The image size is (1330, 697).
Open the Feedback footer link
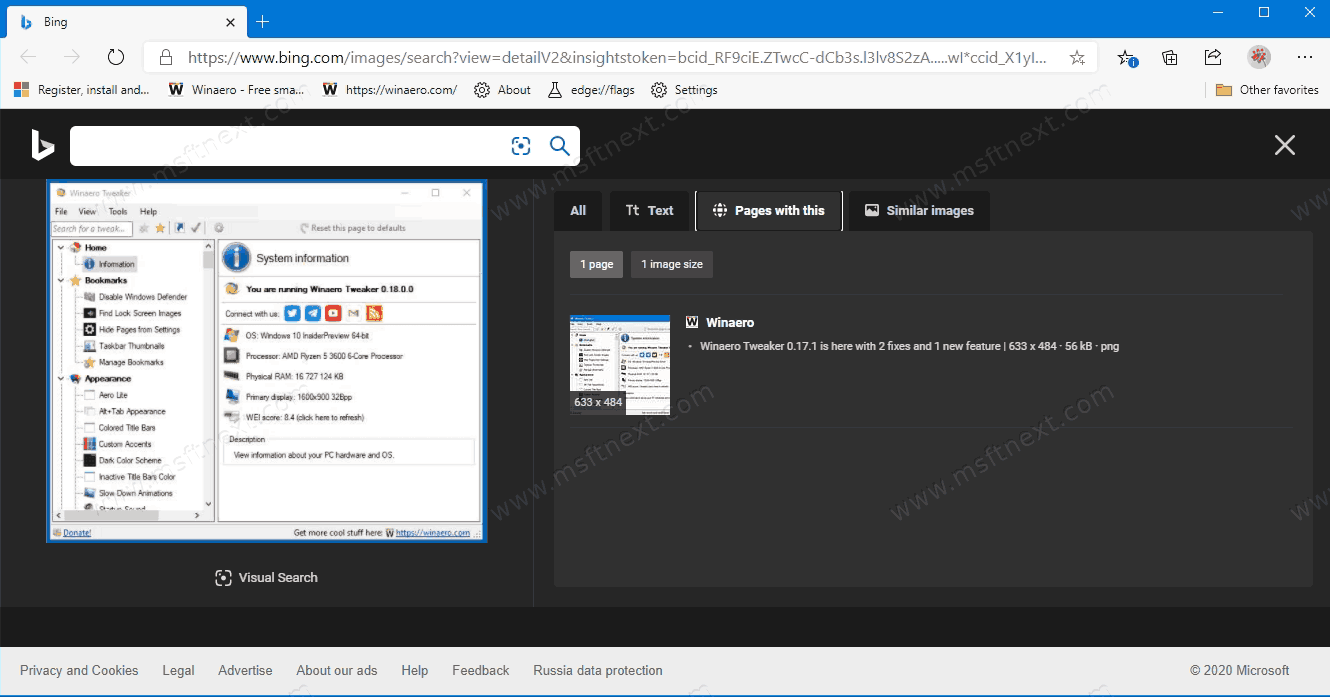481,671
